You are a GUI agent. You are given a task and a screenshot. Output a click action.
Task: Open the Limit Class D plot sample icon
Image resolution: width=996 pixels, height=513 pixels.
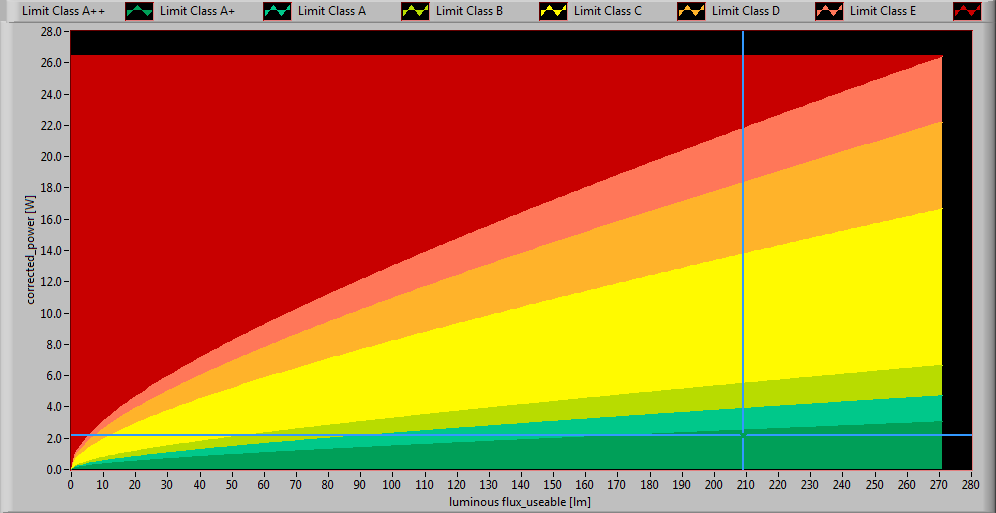pos(829,12)
